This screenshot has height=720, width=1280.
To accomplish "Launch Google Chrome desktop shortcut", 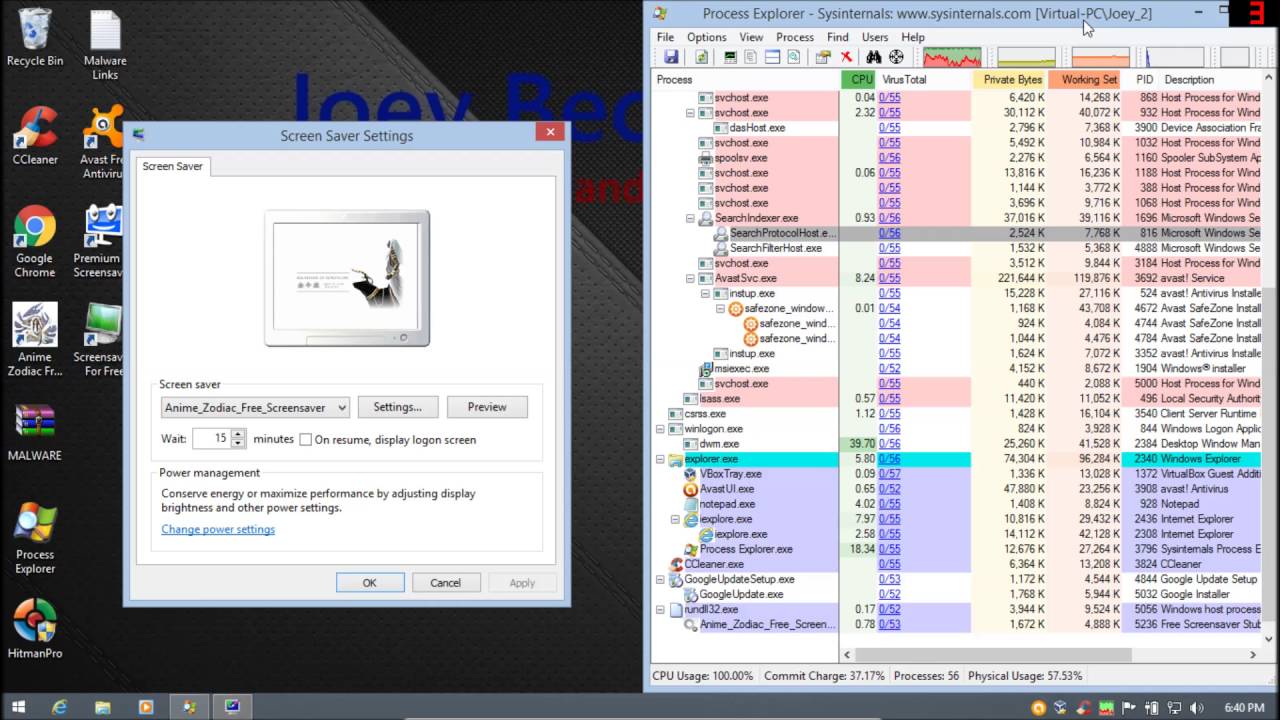I will click(x=35, y=242).
